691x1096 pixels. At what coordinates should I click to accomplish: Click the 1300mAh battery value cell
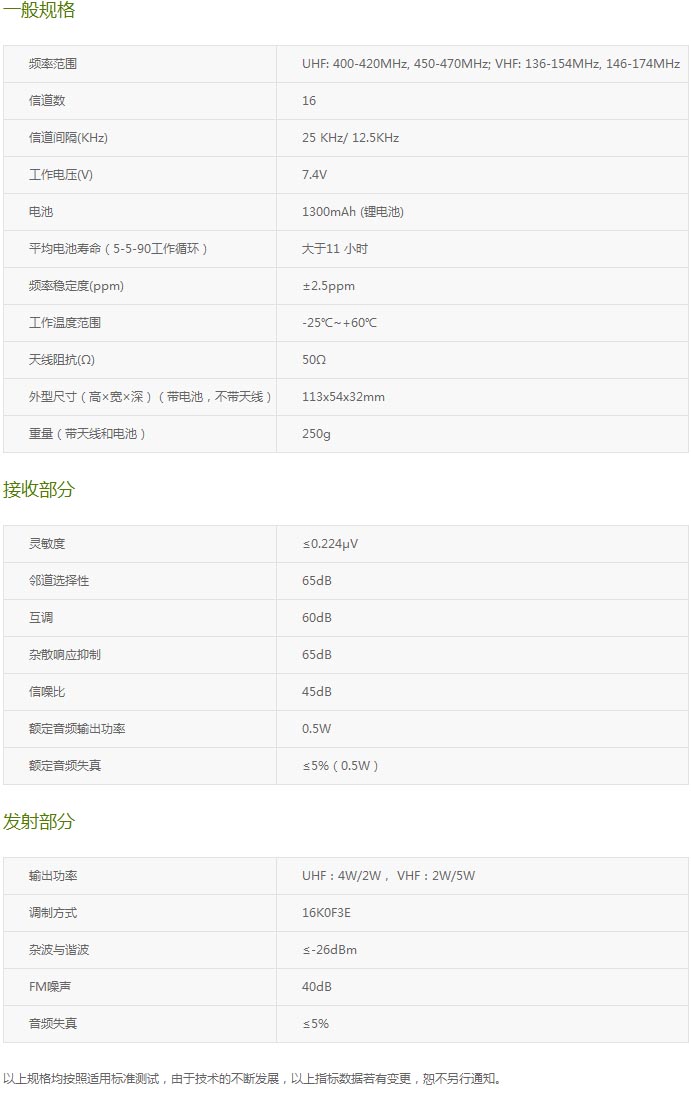click(x=352, y=212)
